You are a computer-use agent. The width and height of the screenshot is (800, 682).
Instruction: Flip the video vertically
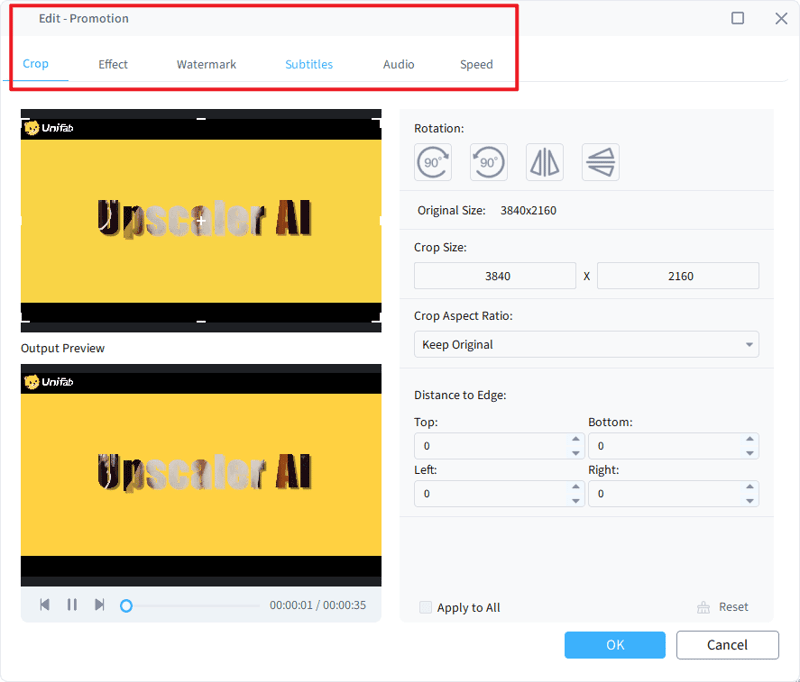(600, 162)
